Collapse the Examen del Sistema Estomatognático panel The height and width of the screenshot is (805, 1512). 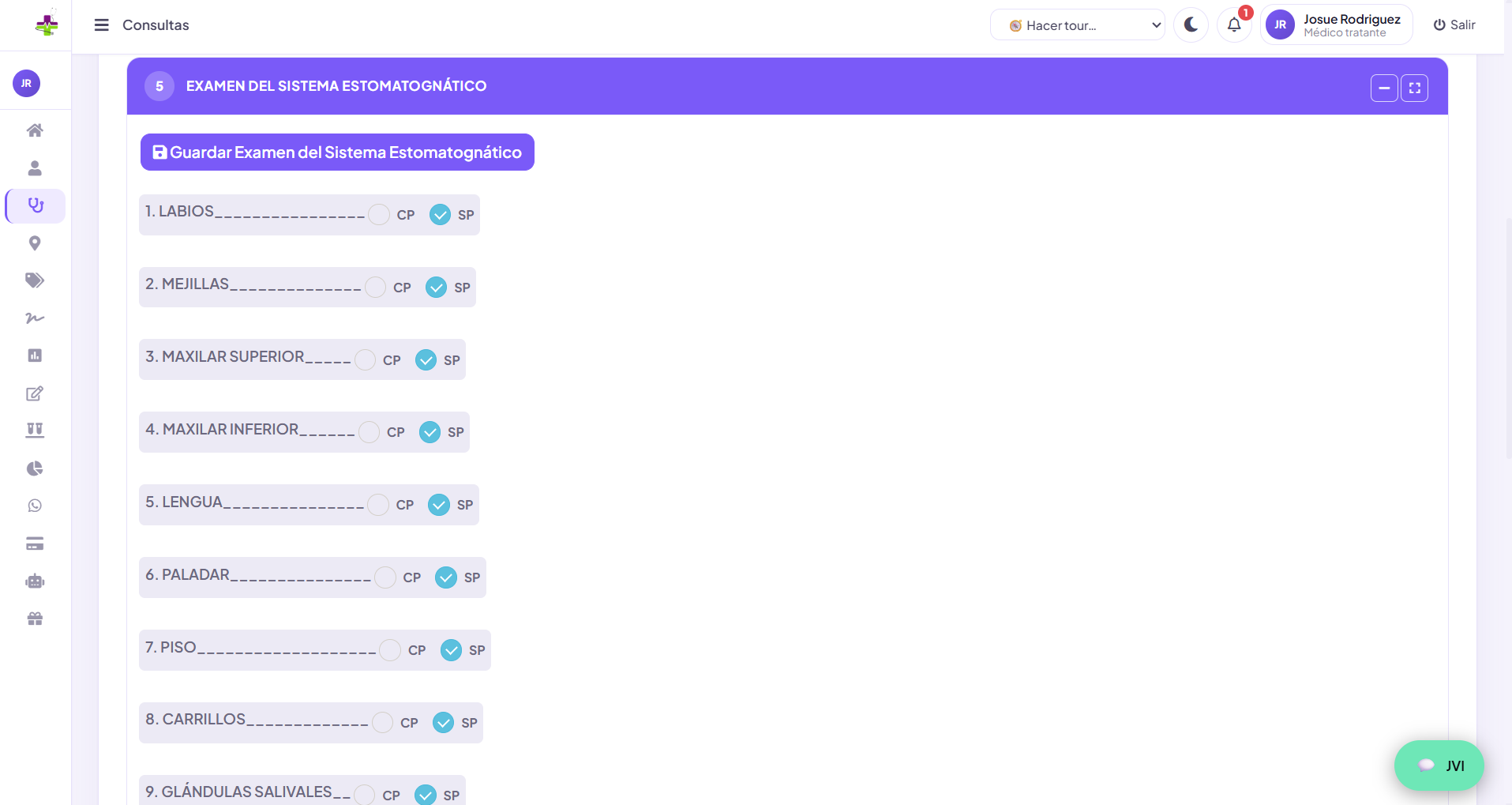pos(1384,88)
